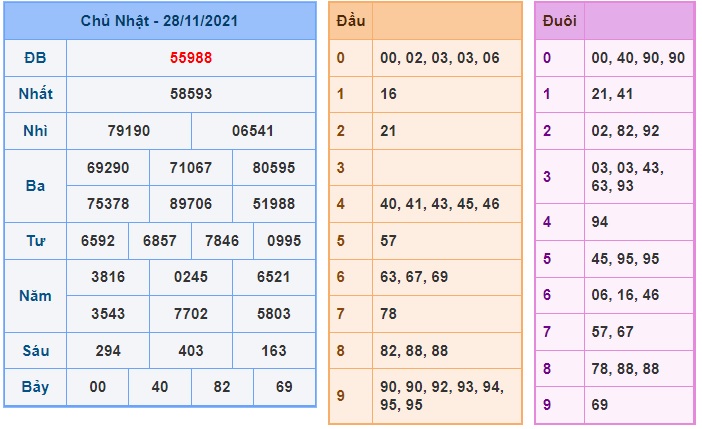This screenshot has width=702, height=429.
Task: Select Năm prize number 0245
Action: [191, 277]
